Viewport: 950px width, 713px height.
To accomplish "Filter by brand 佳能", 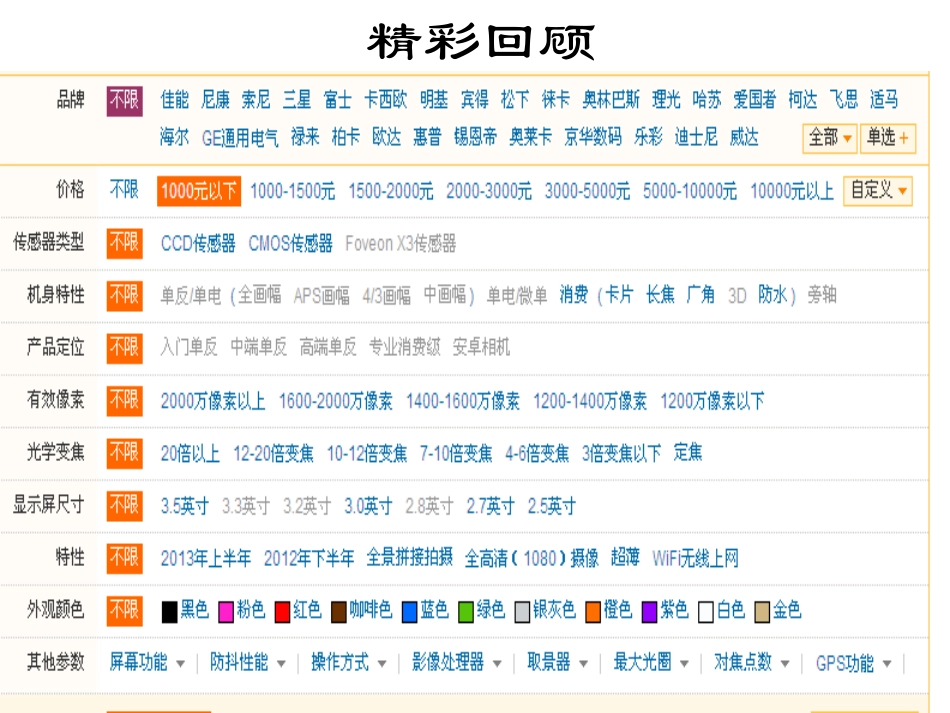I will pyautogui.click(x=174, y=99).
